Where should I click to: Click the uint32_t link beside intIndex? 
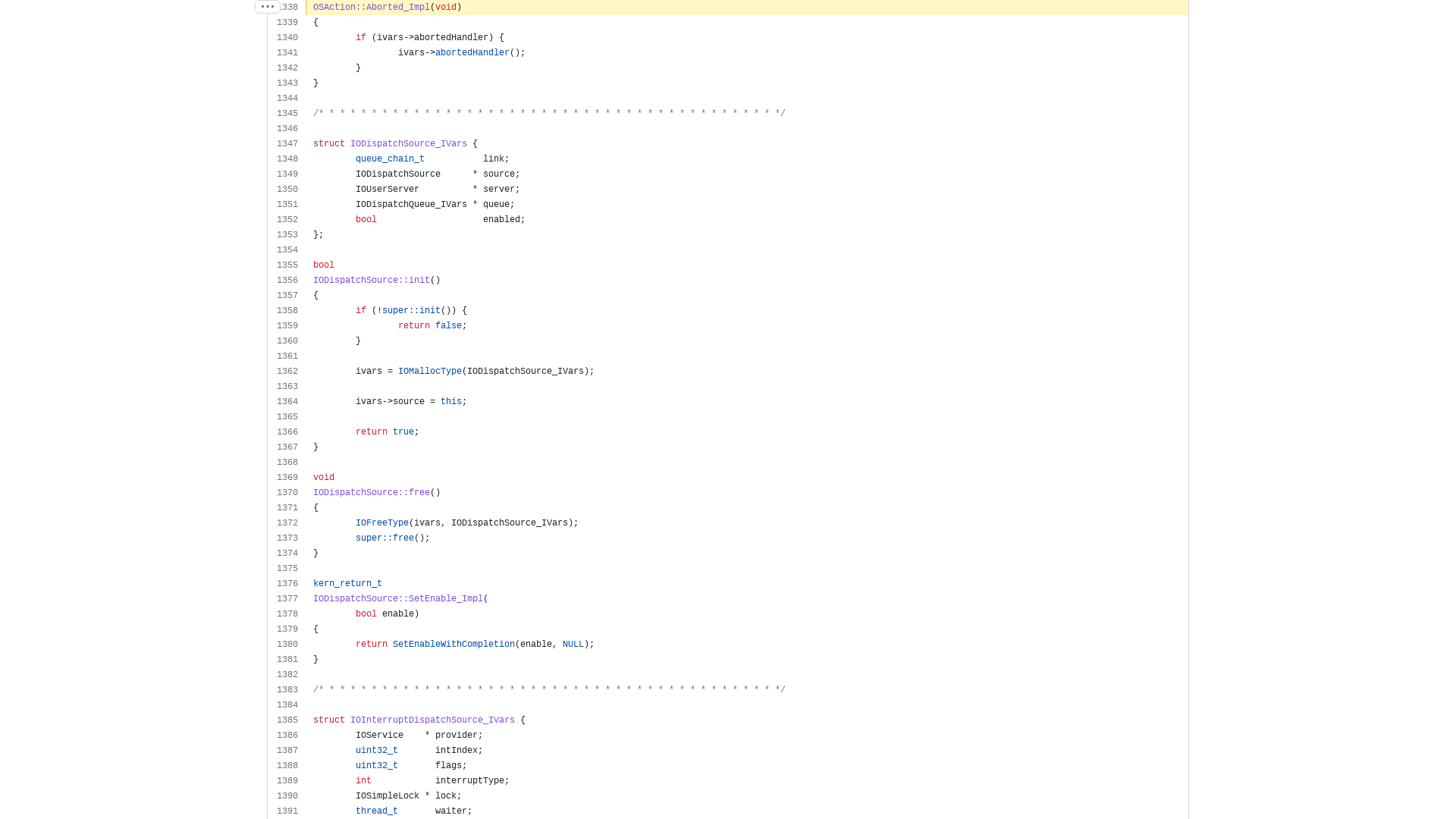pyautogui.click(x=376, y=750)
